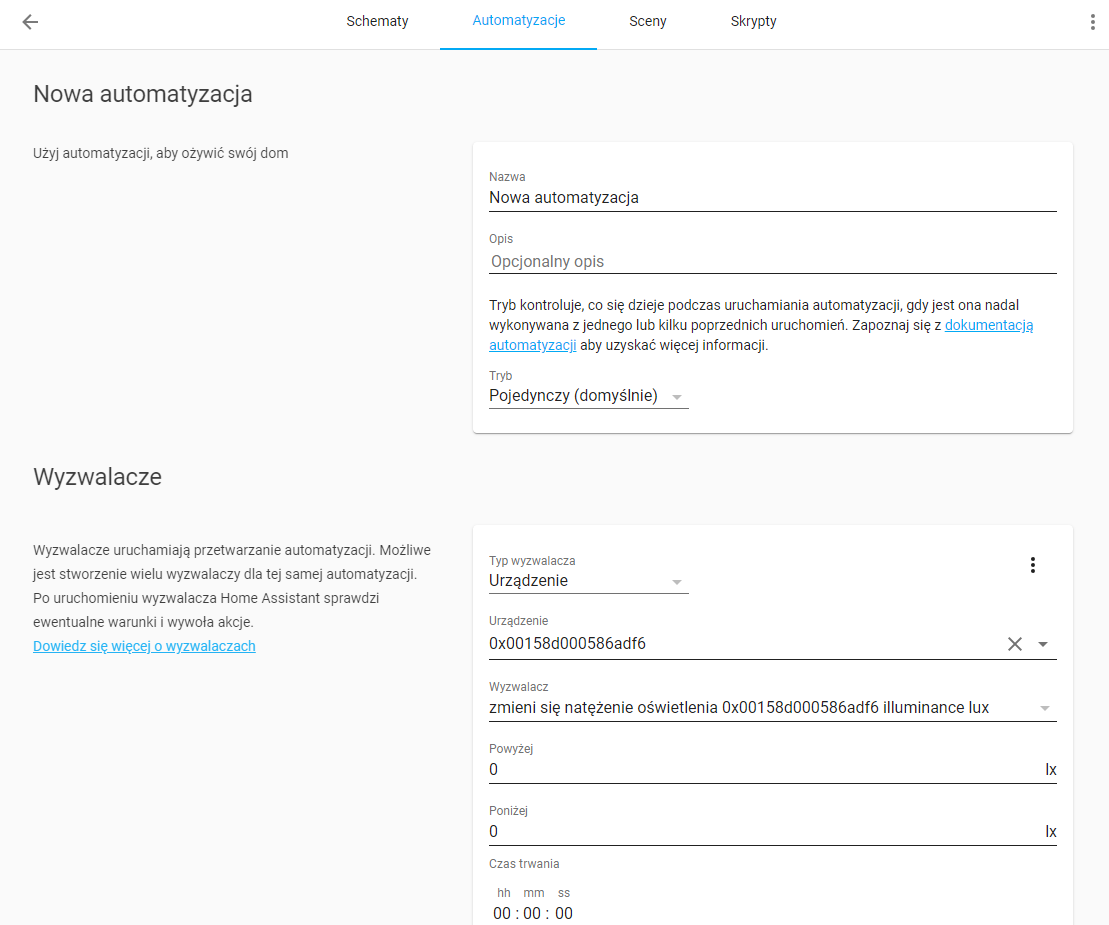Viewport: 1109px width, 925px height.
Task: Open the Typ wyzwalacza dropdown
Action: click(x=588, y=581)
